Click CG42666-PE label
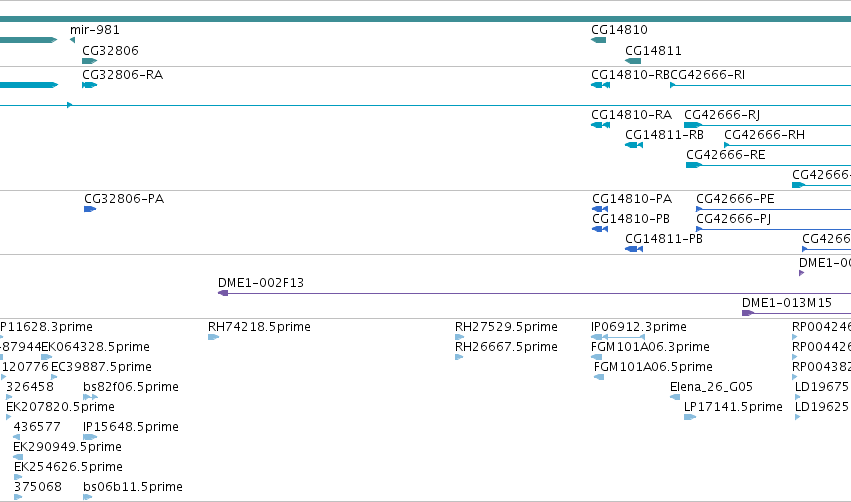The width and height of the screenshot is (851, 502). pos(735,199)
